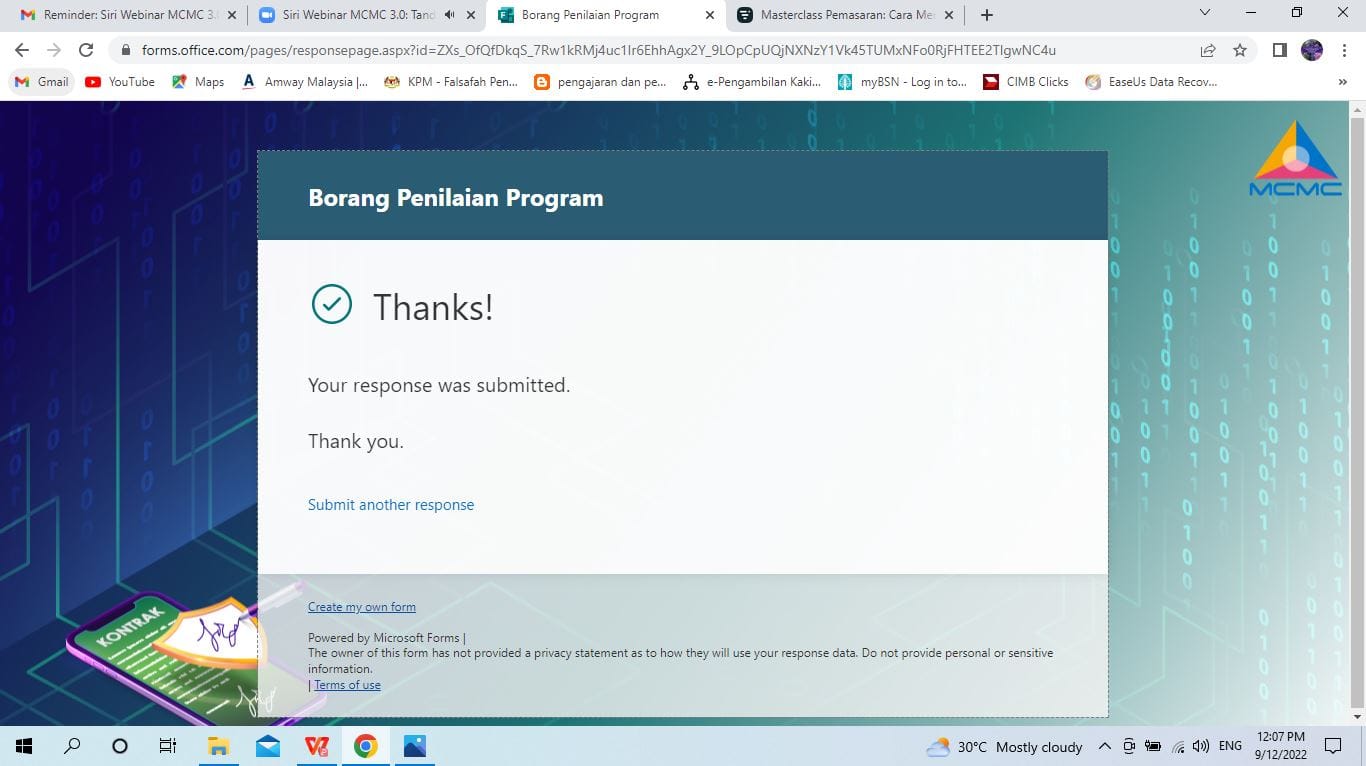Screen dimensions: 1366x766
Task: Expand the hidden bookmarks overflow chevron
Action: 1342,82
